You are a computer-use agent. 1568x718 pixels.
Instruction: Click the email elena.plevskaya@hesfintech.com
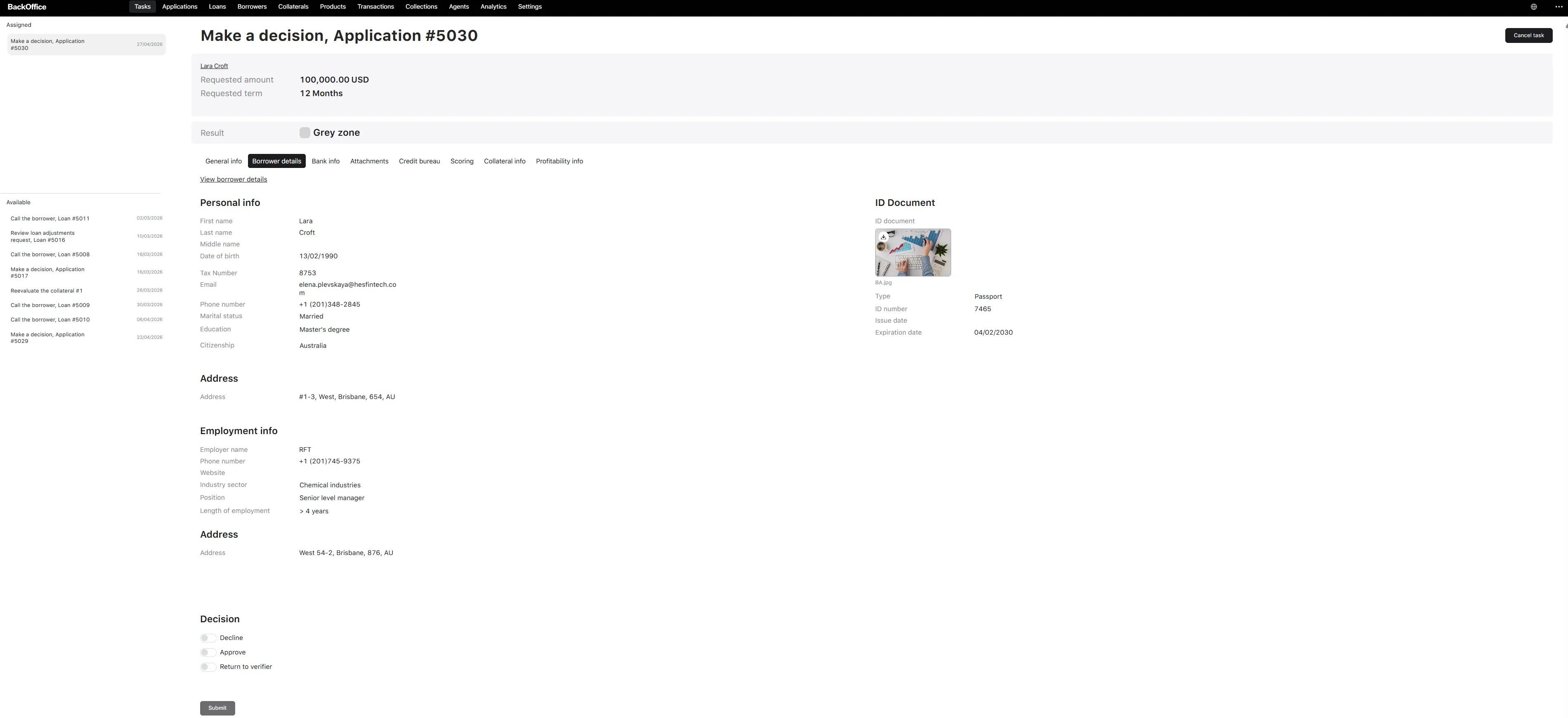tap(347, 289)
